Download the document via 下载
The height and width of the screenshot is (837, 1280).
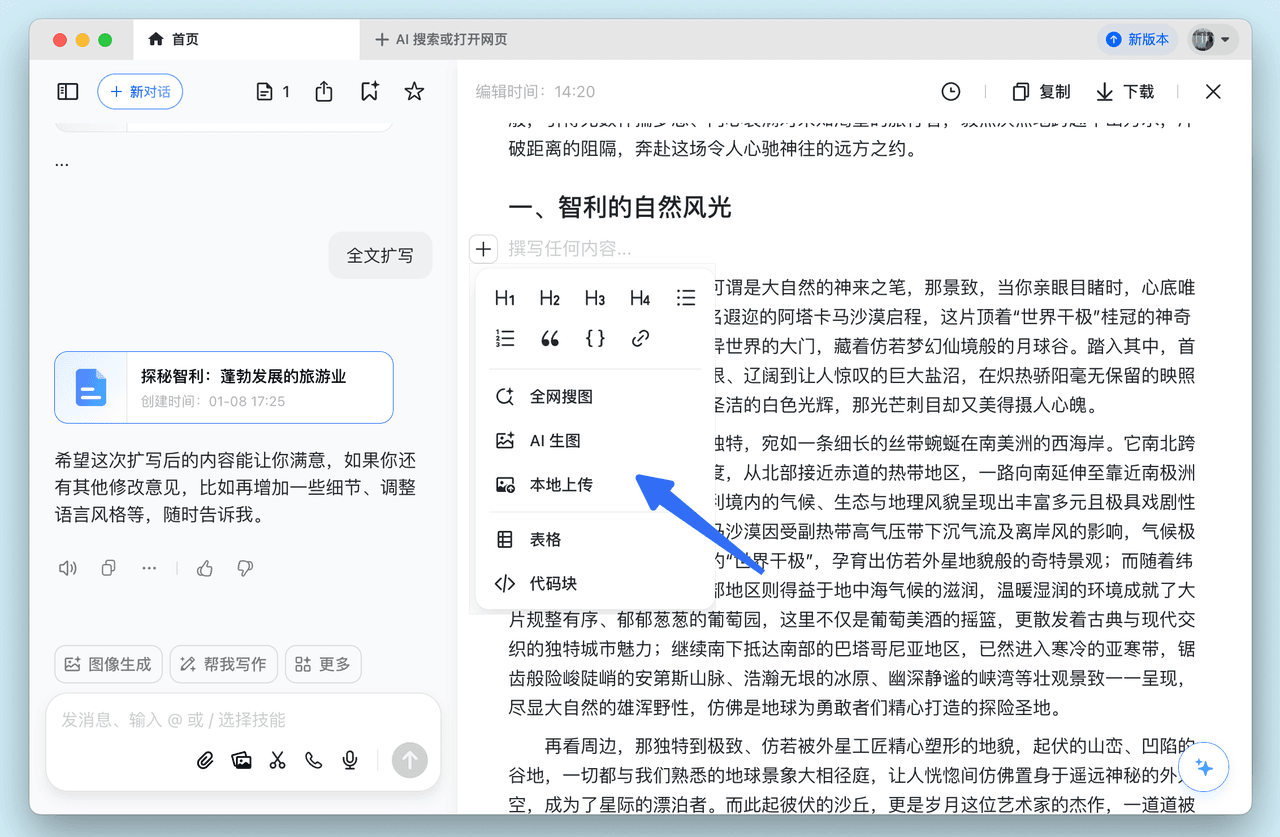click(1125, 92)
